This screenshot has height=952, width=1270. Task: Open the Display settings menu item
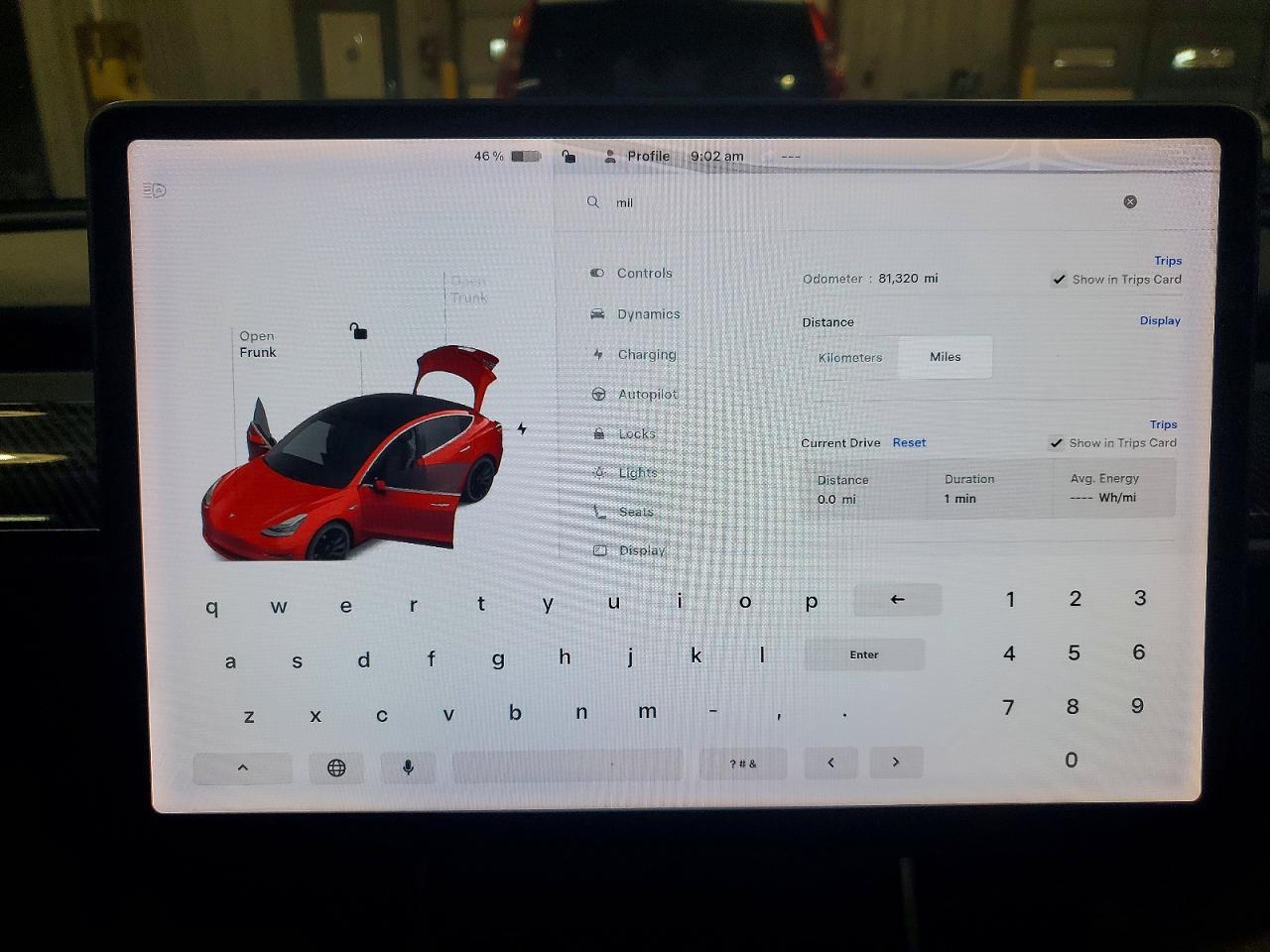click(x=642, y=551)
